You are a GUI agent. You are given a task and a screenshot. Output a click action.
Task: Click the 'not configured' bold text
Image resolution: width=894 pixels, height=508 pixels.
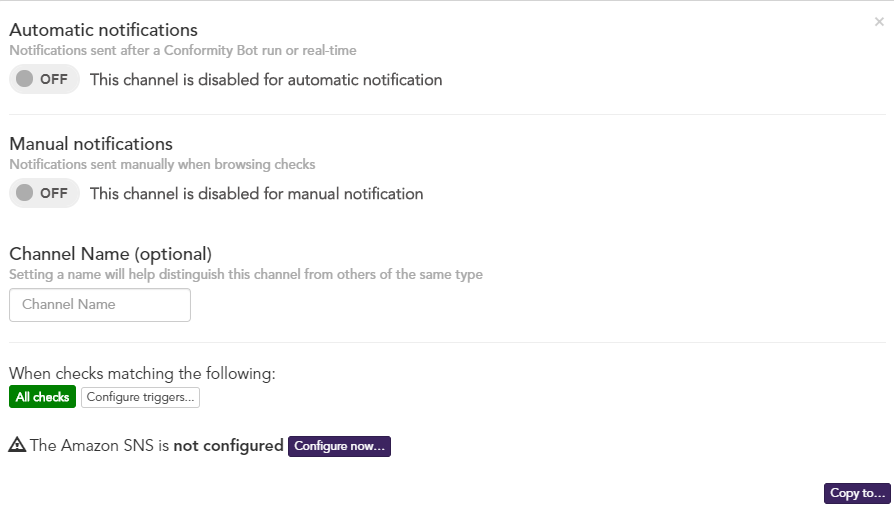pyautogui.click(x=228, y=446)
